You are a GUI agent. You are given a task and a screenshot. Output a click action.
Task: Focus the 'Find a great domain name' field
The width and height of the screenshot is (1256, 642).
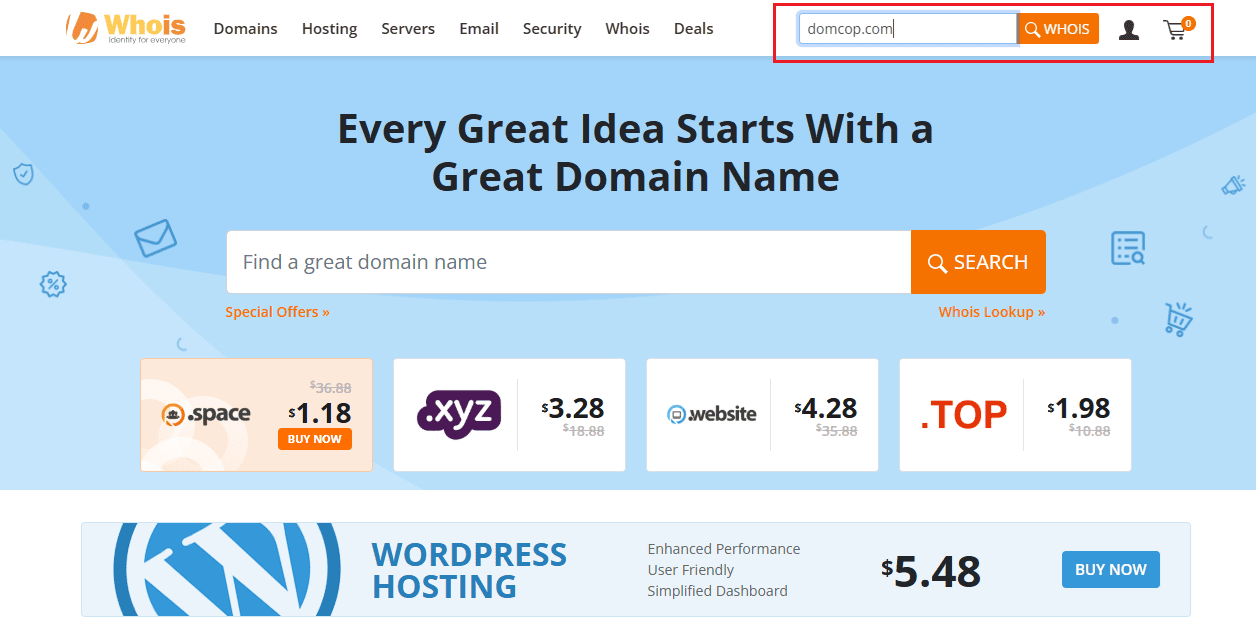click(568, 262)
